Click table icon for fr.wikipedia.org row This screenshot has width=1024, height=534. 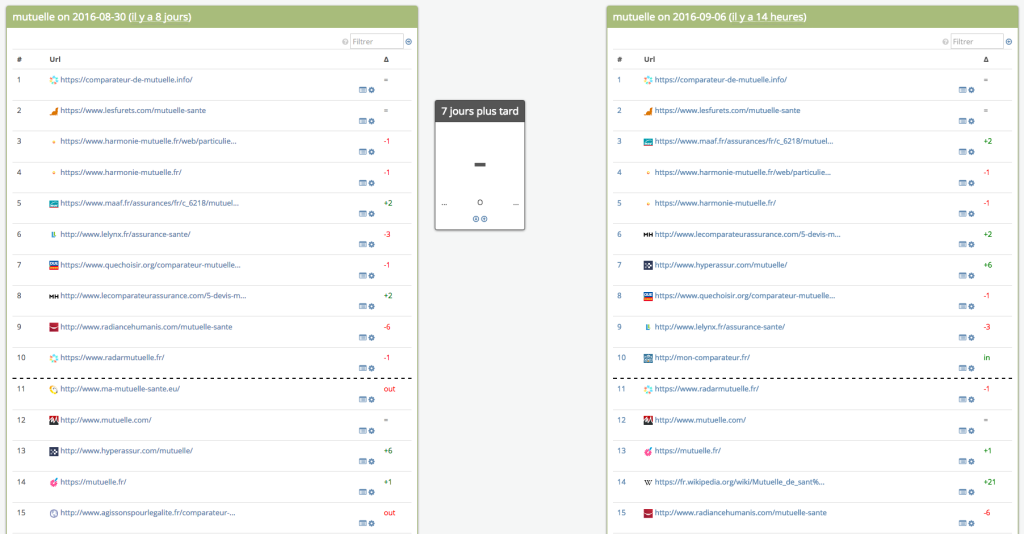963,492
